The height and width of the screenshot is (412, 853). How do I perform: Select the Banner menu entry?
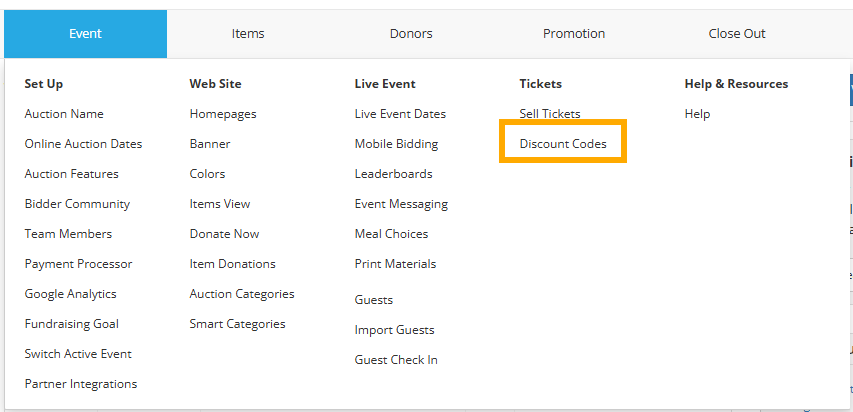click(x=209, y=144)
